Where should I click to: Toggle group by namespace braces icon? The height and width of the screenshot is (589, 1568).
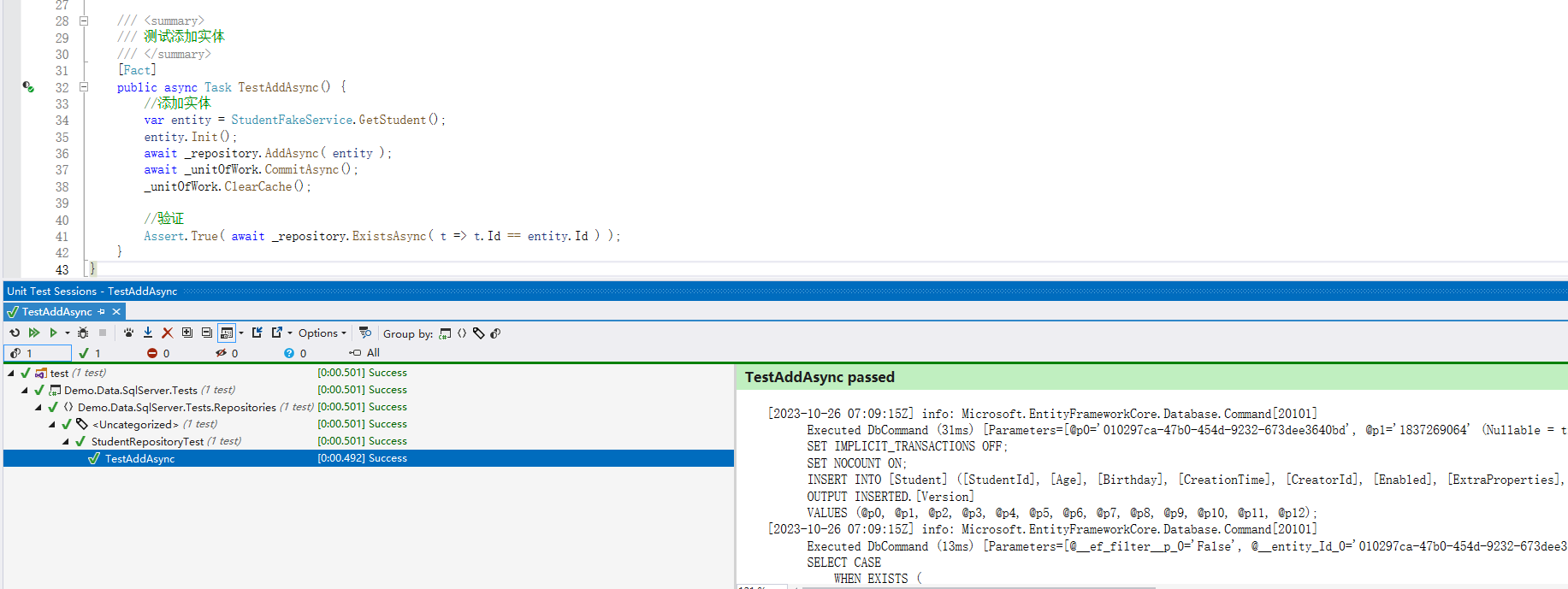[x=462, y=334]
